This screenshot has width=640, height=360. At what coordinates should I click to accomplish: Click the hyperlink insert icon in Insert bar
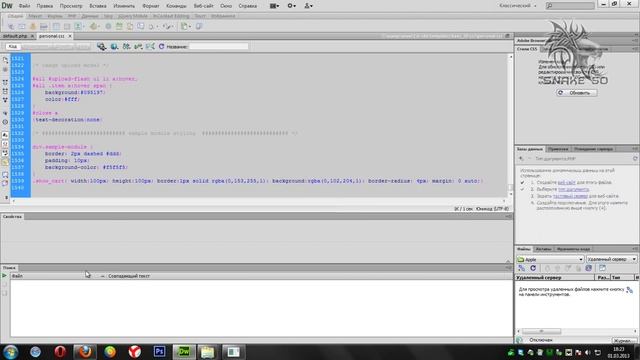(11, 27)
